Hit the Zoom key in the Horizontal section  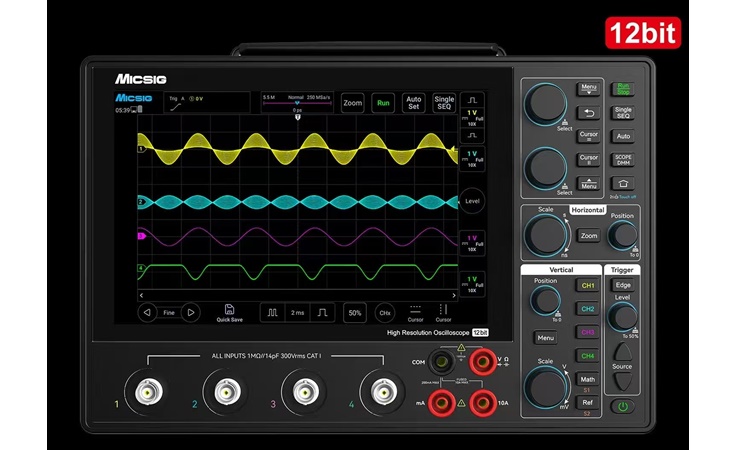click(x=589, y=236)
